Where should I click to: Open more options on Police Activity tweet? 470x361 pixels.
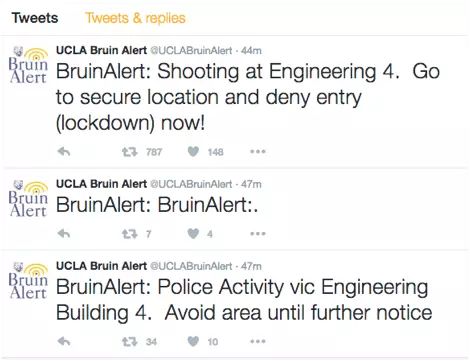[x=258, y=341]
